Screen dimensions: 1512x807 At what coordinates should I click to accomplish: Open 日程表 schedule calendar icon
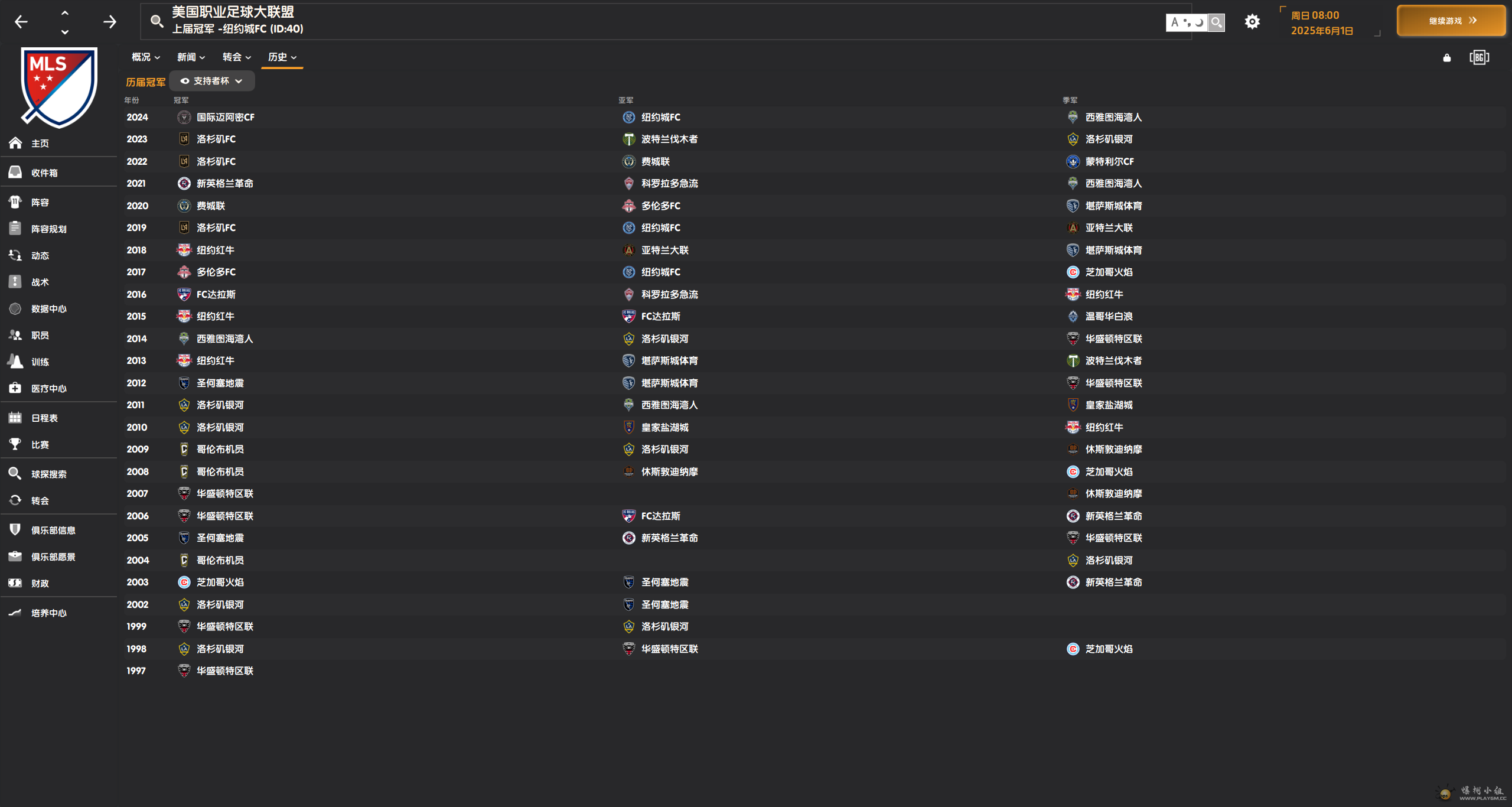pyautogui.click(x=15, y=418)
